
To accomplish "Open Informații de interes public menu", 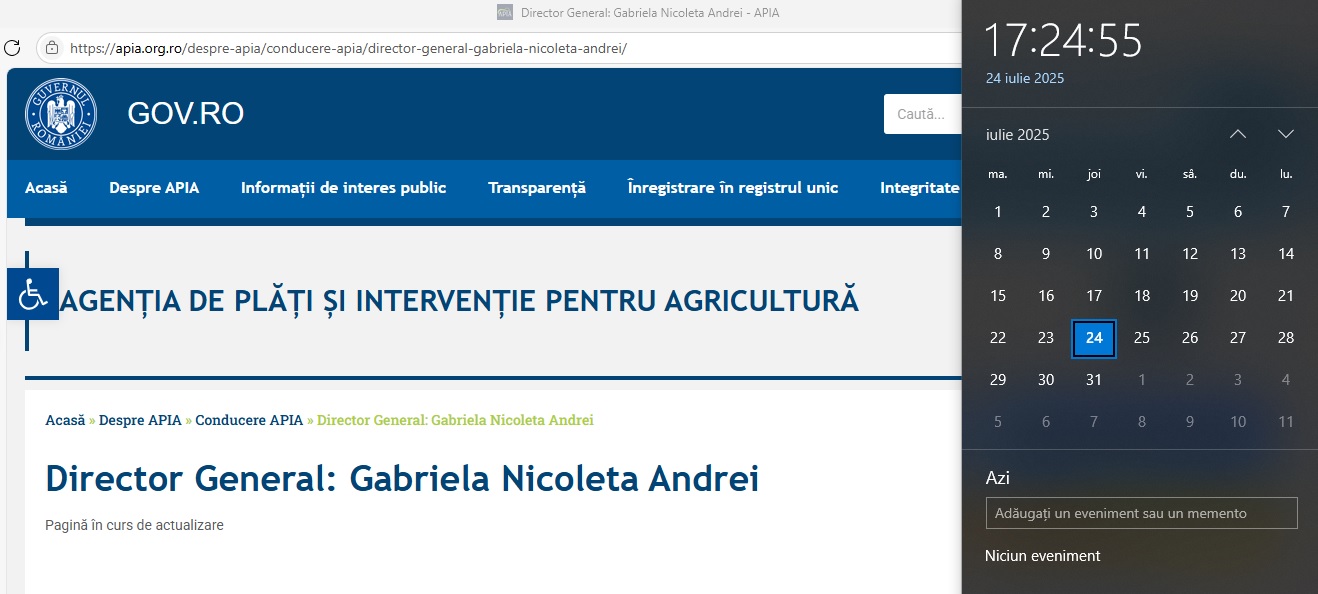I will coord(344,188).
